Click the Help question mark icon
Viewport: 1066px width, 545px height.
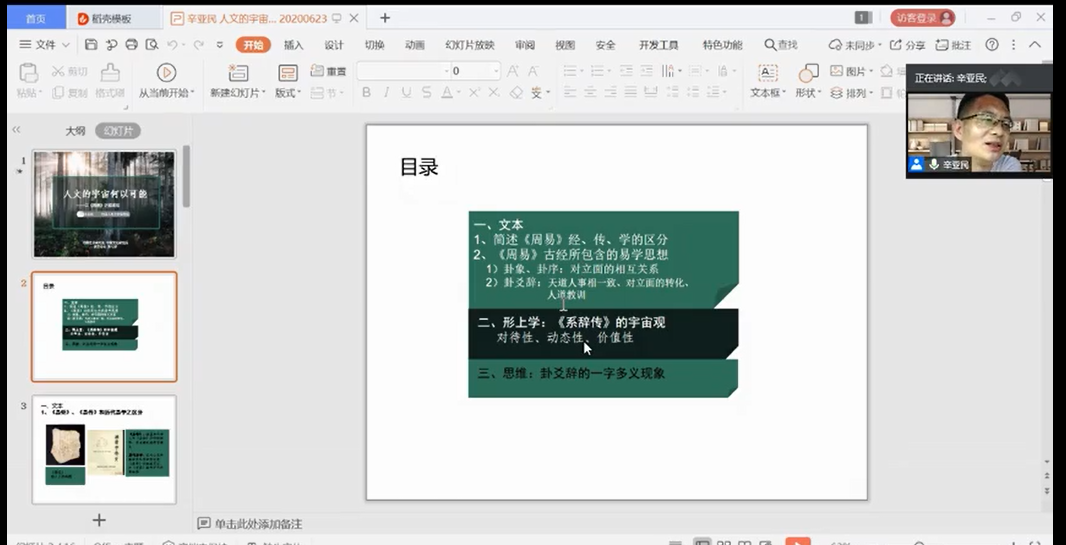click(992, 45)
